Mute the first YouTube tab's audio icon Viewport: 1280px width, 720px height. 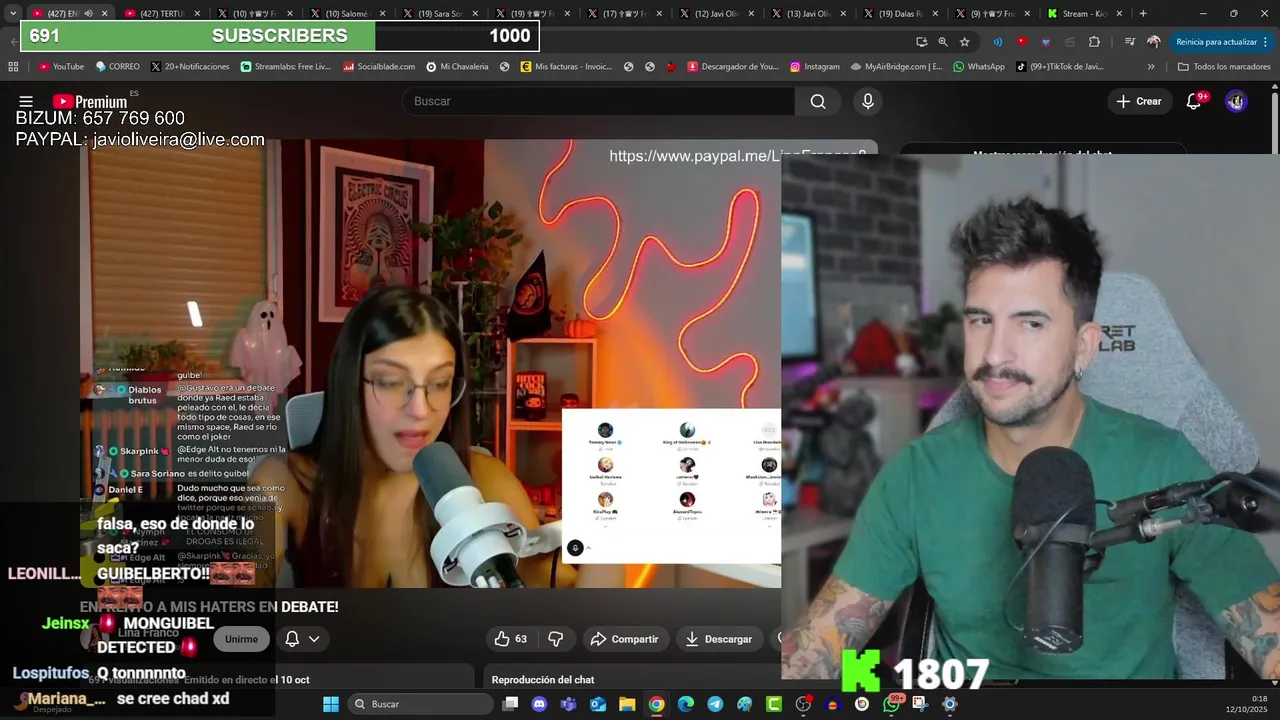[88, 14]
